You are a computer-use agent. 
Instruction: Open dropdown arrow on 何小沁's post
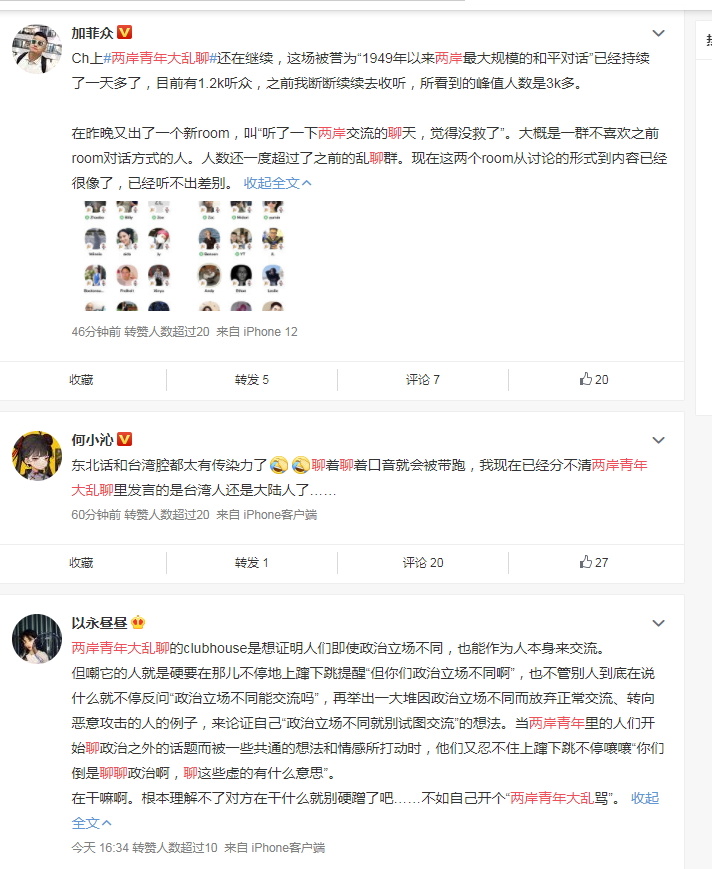[x=658, y=440]
